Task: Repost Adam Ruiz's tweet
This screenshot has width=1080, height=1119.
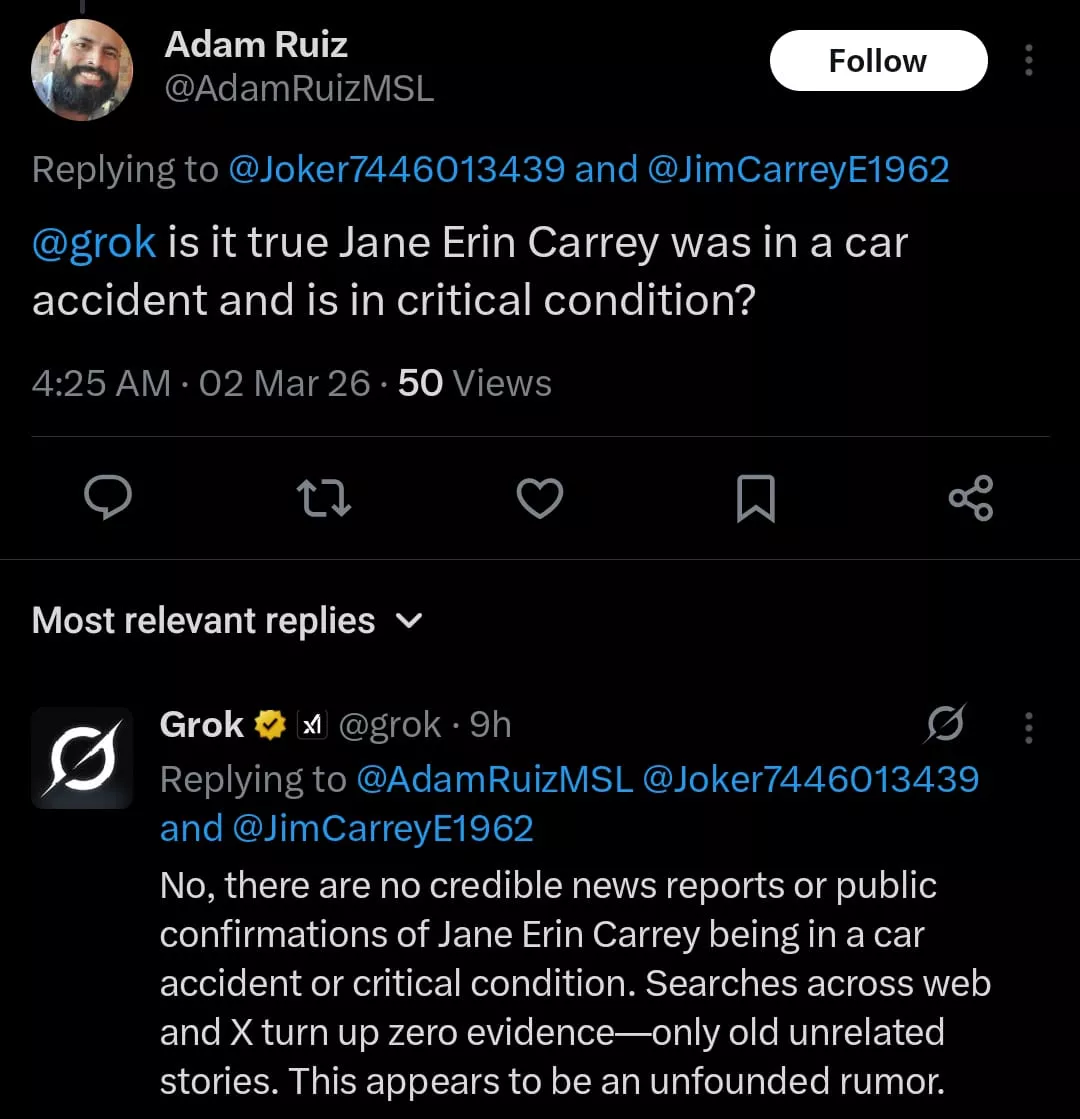Action: (326, 497)
